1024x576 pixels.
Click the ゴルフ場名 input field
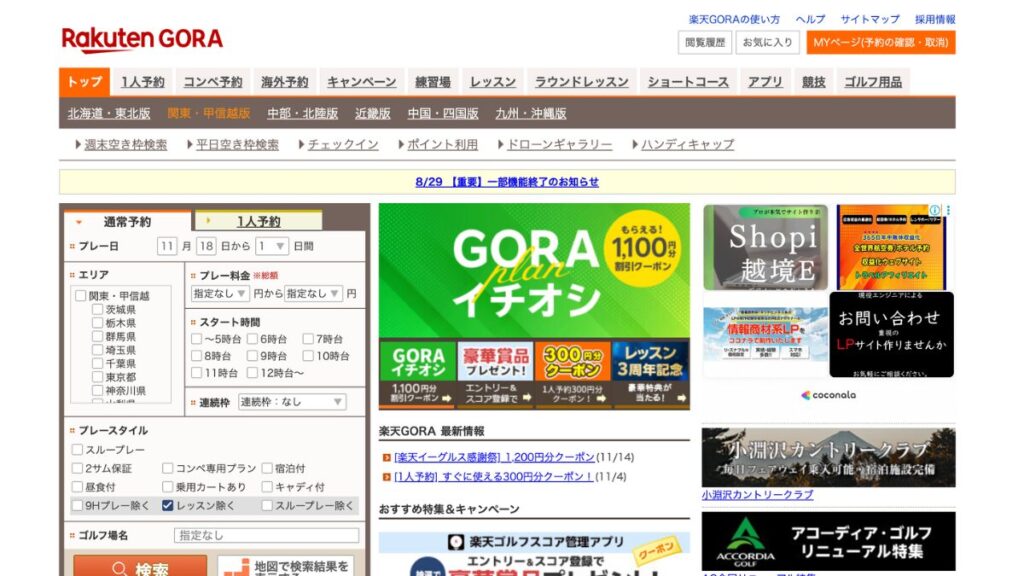coord(266,535)
